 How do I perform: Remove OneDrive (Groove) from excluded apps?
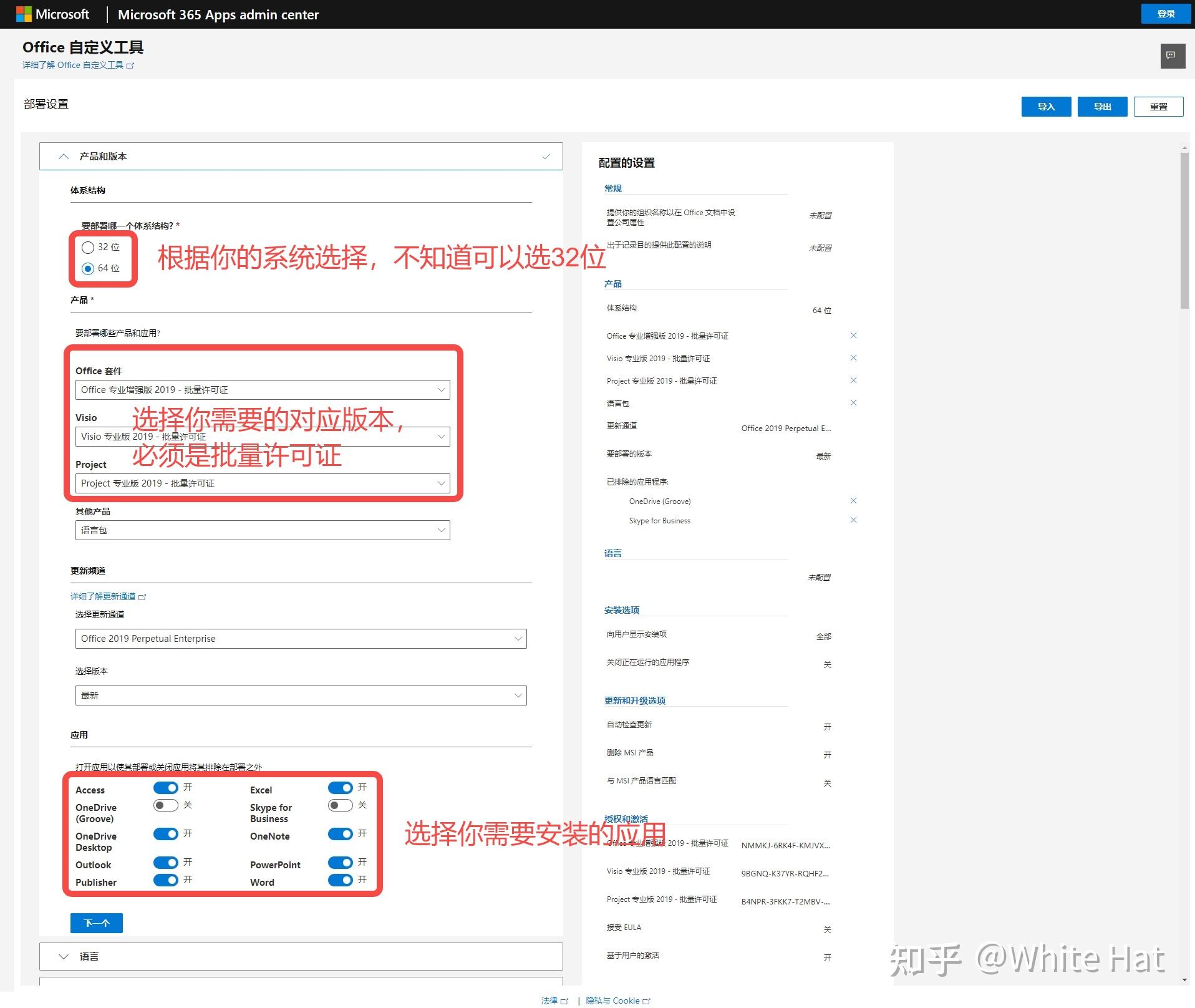(853, 501)
